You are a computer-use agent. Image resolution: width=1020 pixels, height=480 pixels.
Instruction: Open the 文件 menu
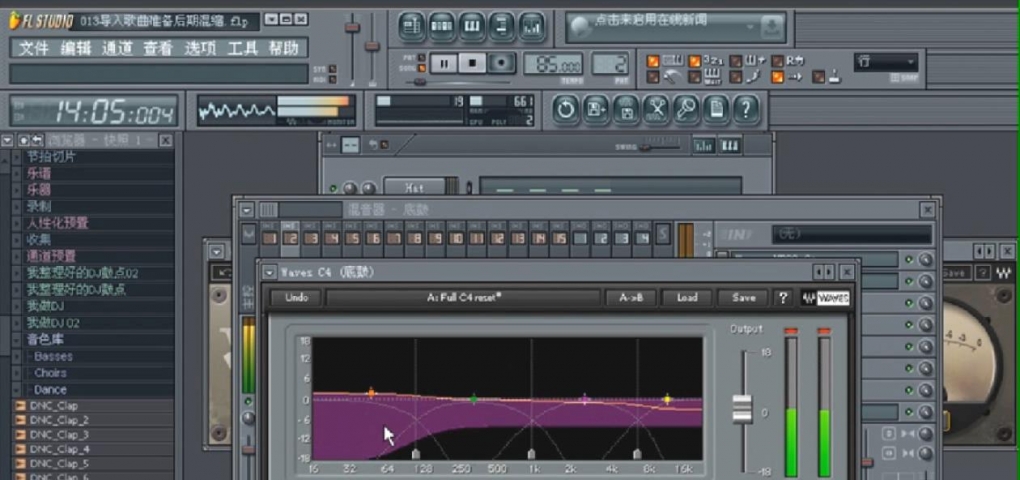pos(33,48)
